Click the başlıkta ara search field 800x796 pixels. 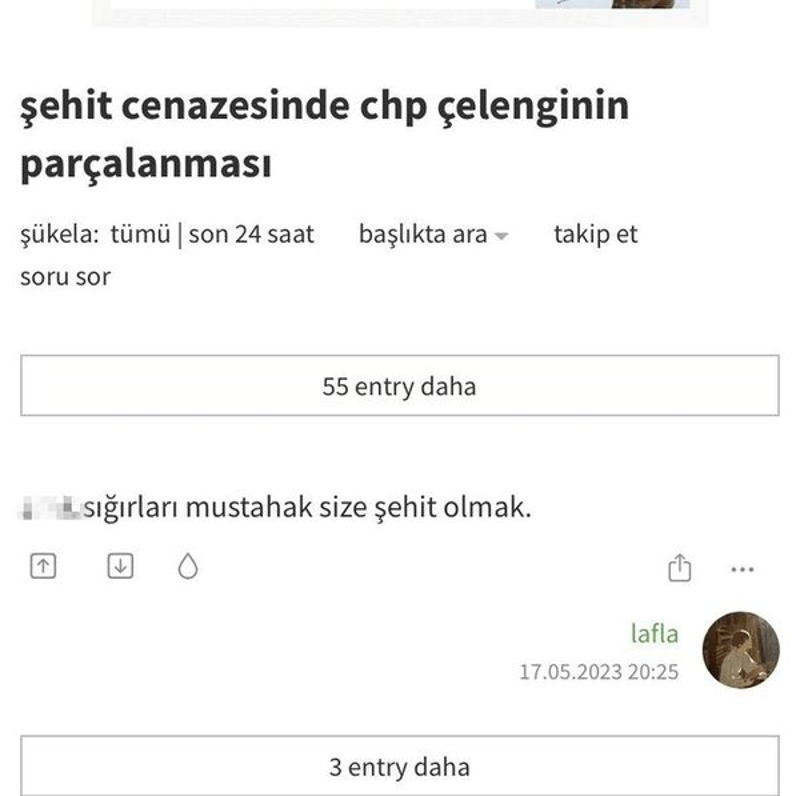[423, 235]
